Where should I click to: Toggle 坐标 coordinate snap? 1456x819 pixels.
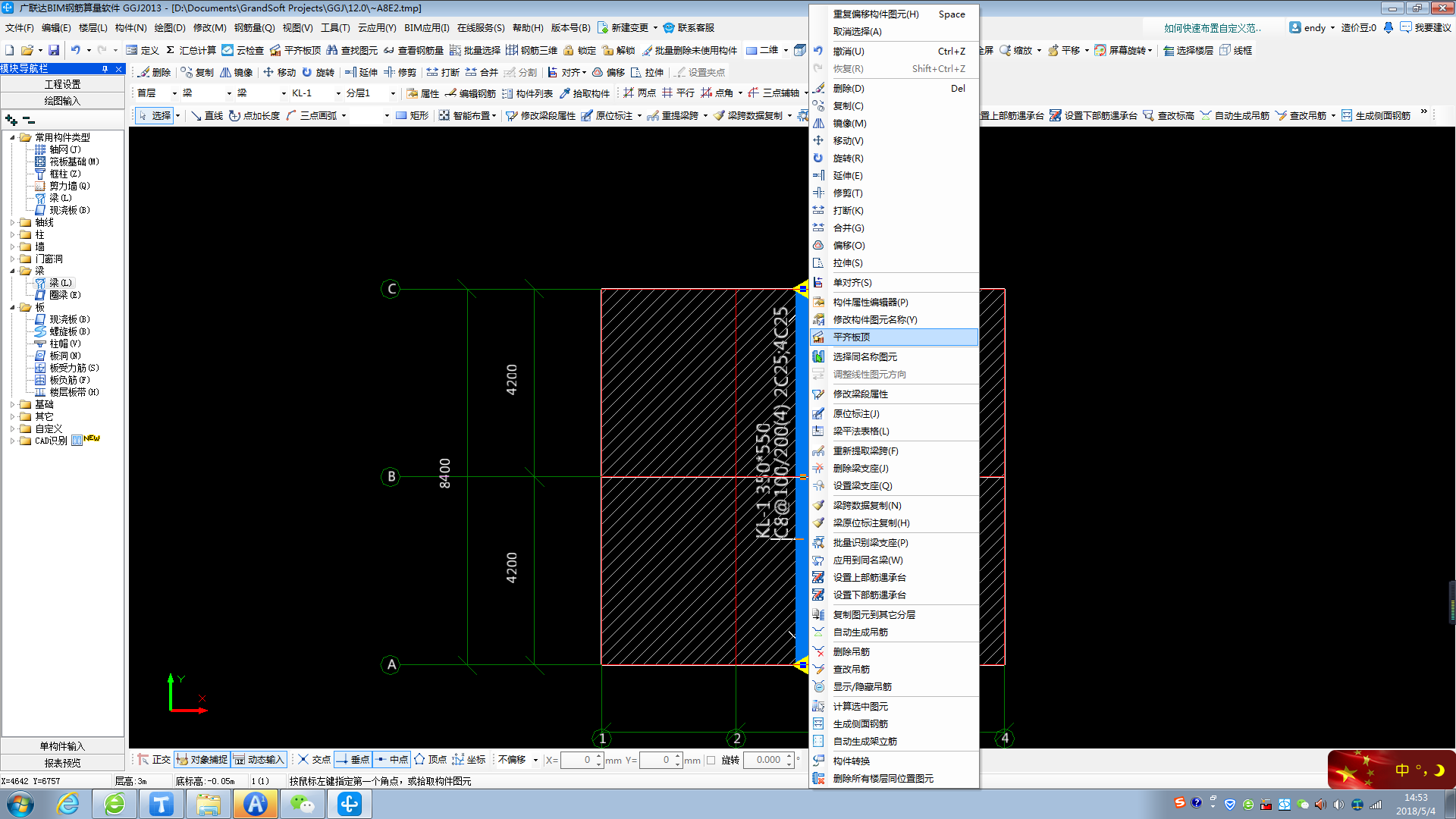point(469,759)
